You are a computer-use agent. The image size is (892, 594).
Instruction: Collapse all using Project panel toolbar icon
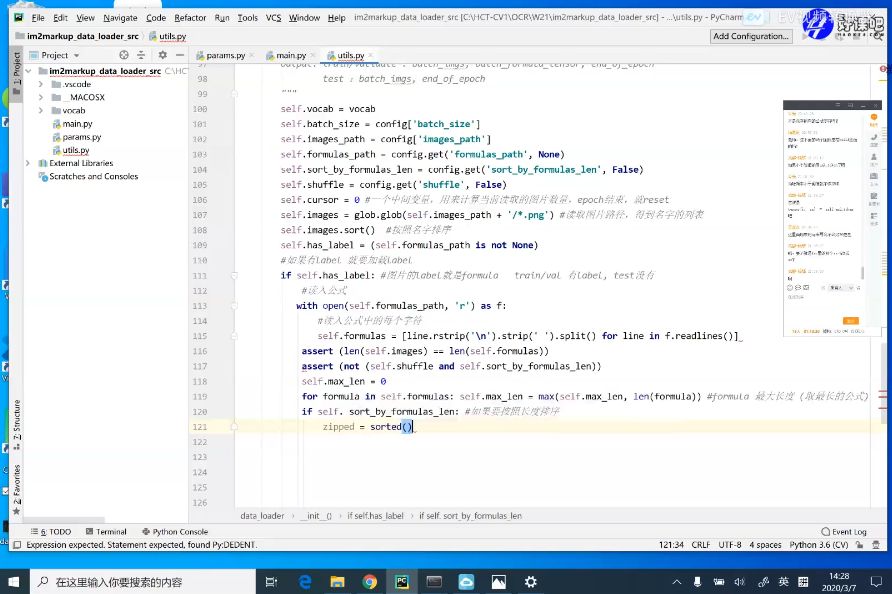click(x=141, y=55)
